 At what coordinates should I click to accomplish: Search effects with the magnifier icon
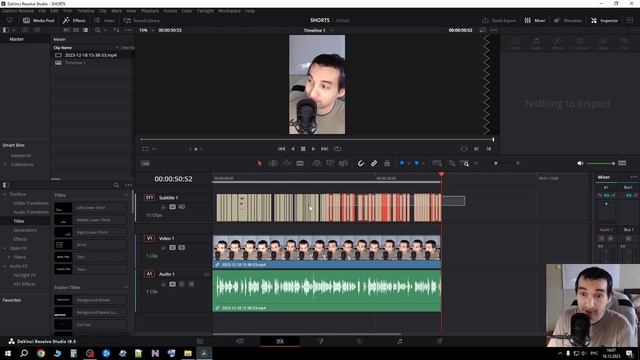(x=116, y=185)
